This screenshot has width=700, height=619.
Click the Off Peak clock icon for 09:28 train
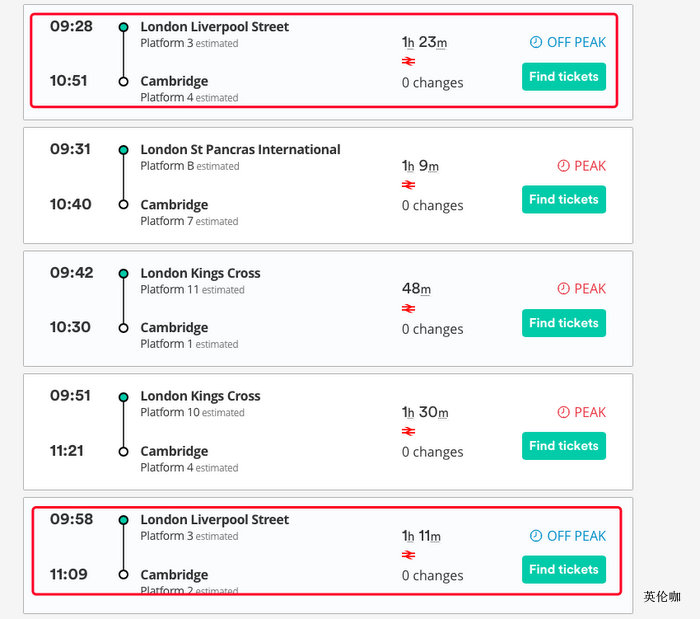coord(535,43)
